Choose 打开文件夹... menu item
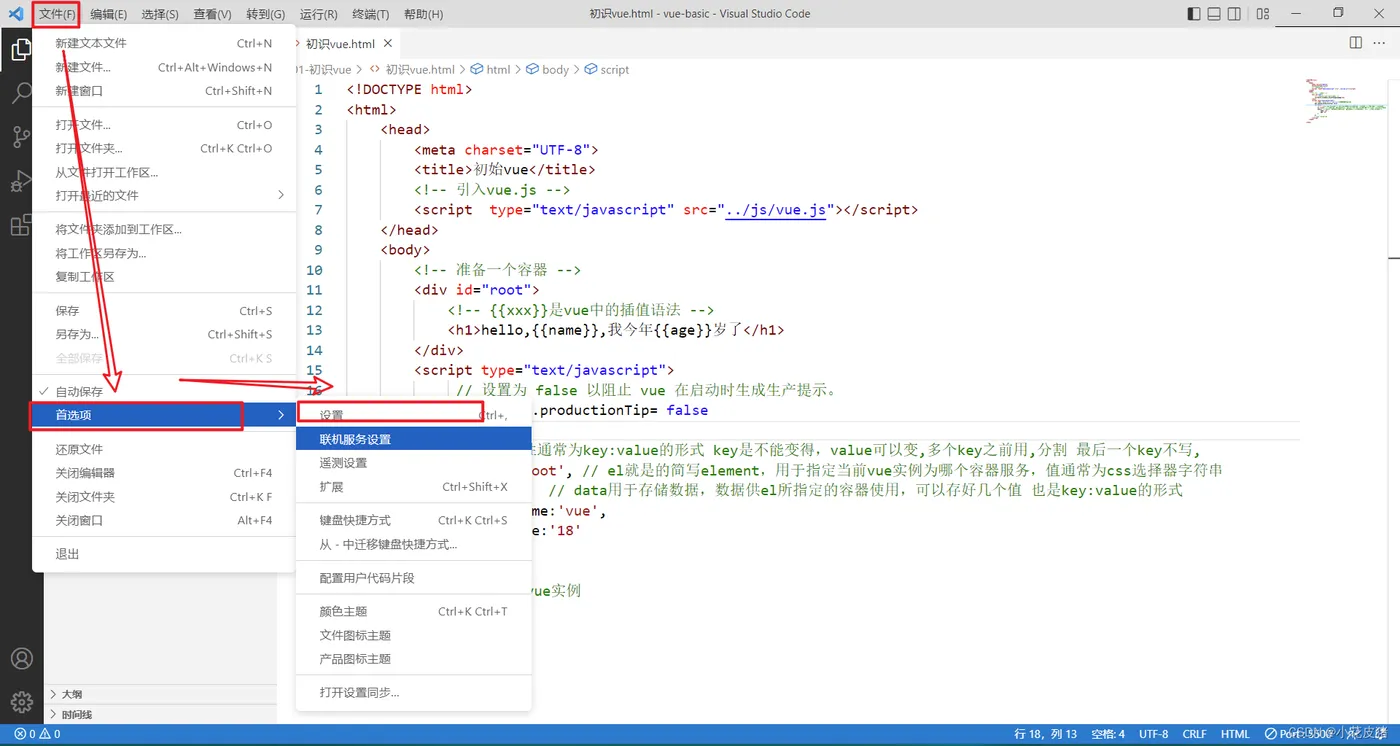Screen dimensions: 1400x746 (x=164, y=148)
